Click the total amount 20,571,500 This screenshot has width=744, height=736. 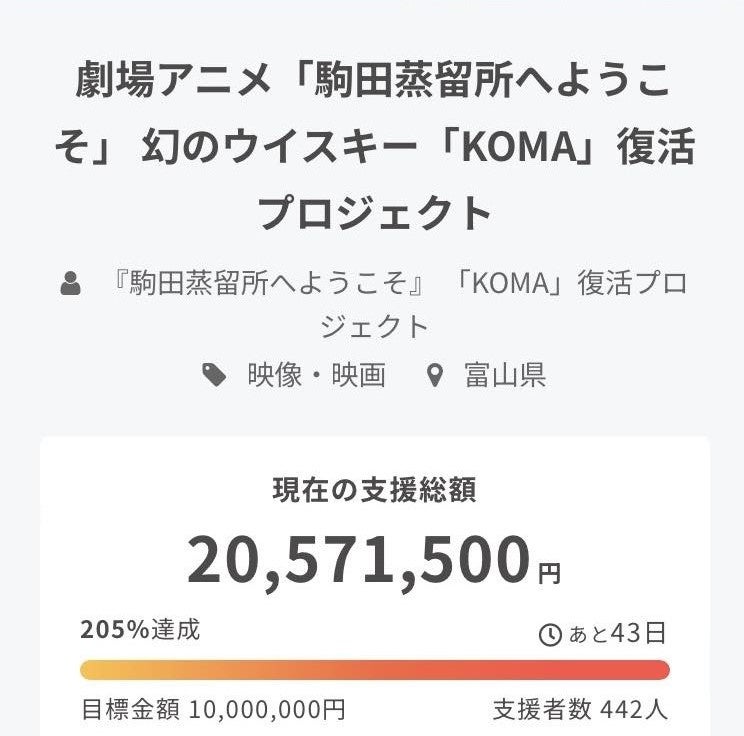[358, 560]
